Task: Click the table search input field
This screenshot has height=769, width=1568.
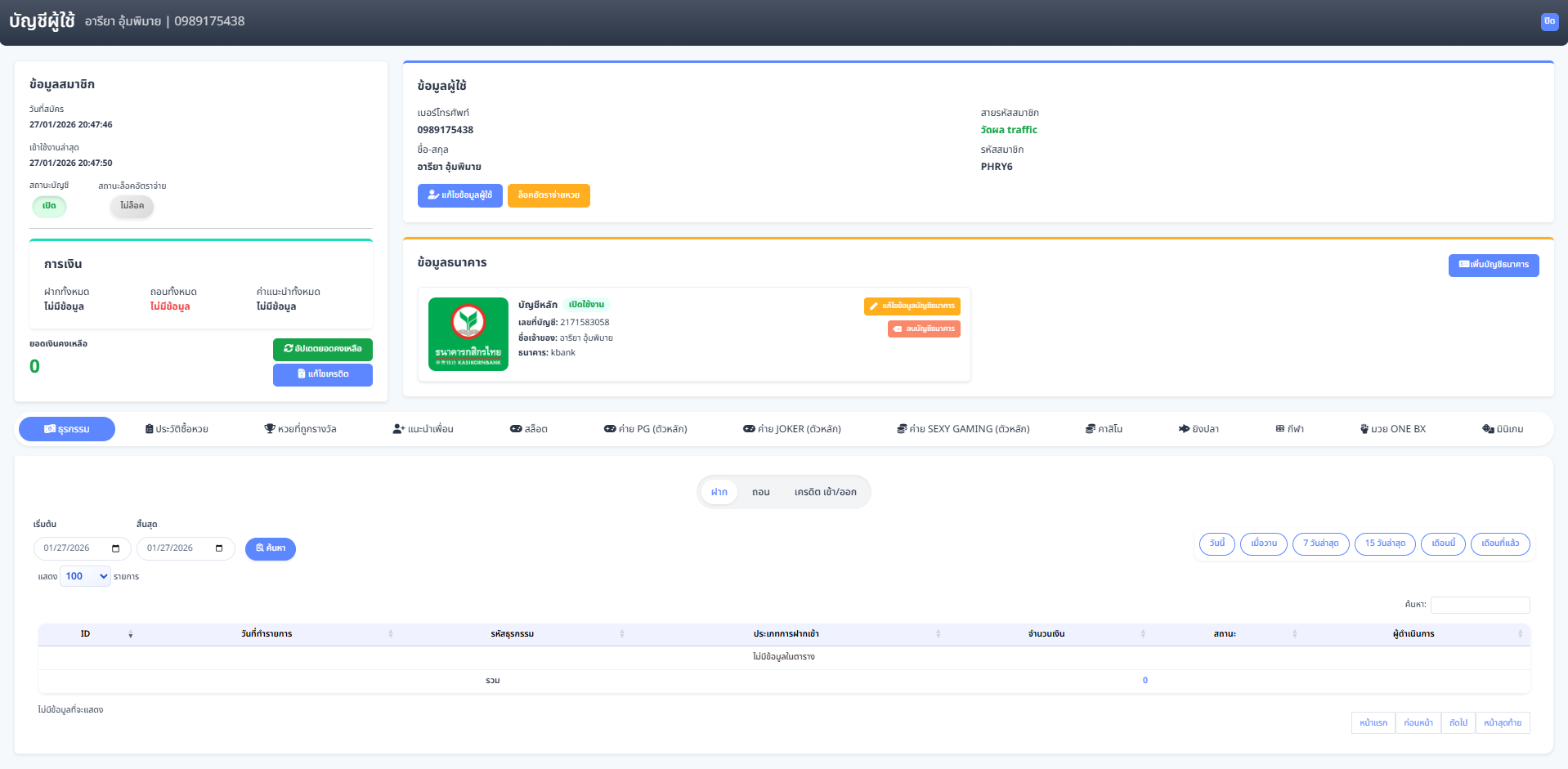Action: 1480,605
